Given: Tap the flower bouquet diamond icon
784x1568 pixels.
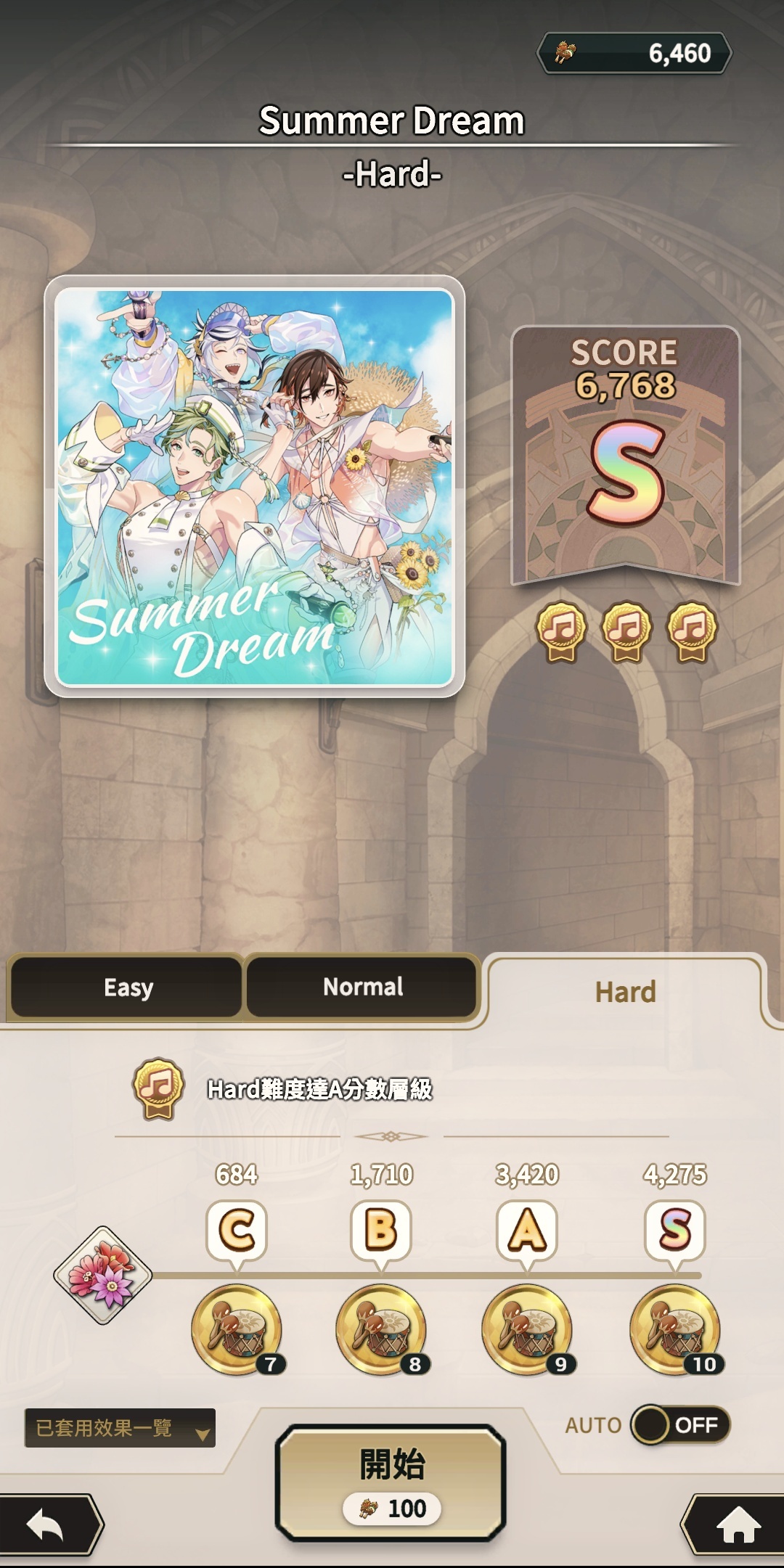Looking at the screenshot, I should coord(103,1275).
